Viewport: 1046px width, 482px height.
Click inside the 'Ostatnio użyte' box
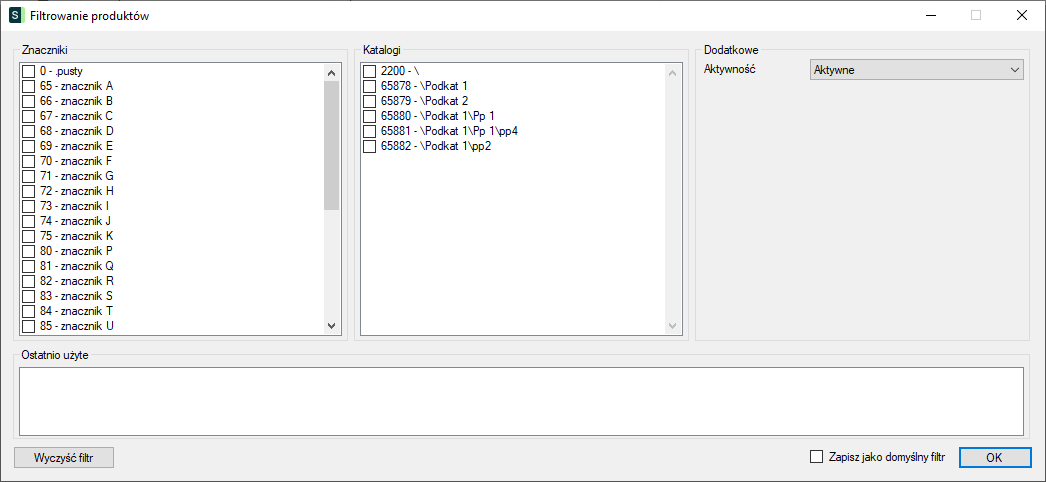click(521, 401)
